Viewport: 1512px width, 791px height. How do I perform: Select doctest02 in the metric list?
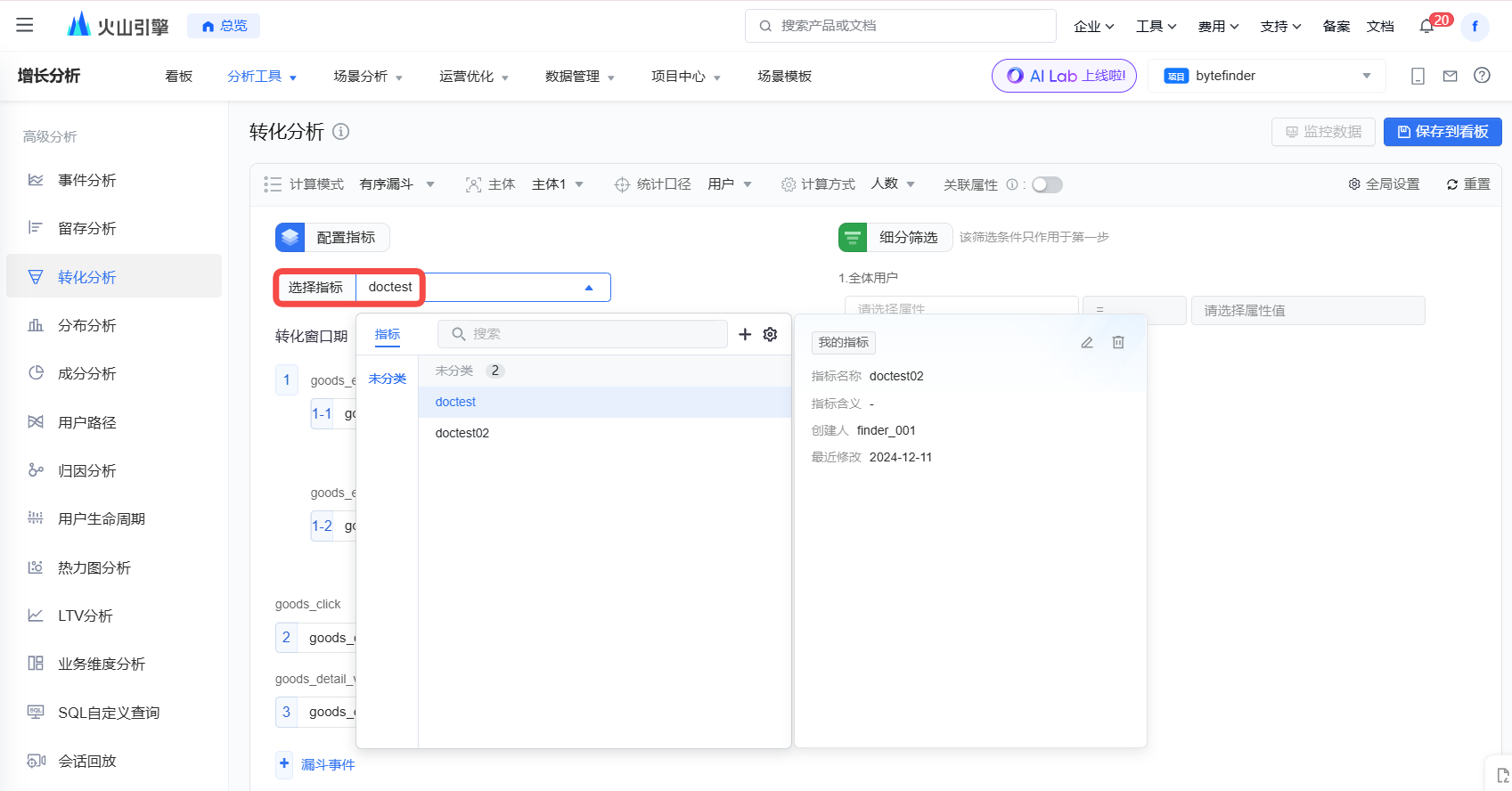605,433
